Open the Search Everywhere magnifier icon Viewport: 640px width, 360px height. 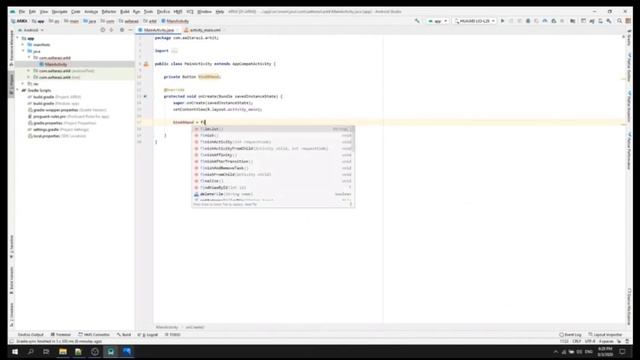[620, 21]
